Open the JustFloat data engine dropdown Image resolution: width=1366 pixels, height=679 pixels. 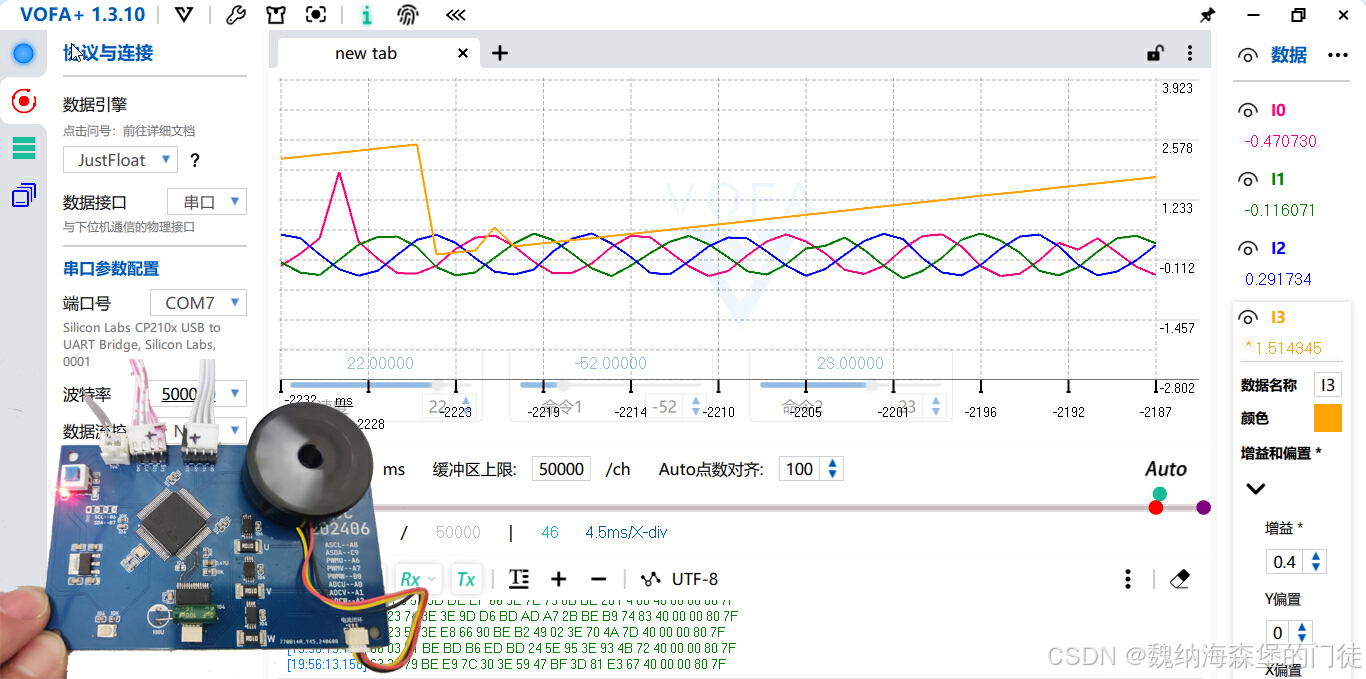pyautogui.click(x=120, y=160)
